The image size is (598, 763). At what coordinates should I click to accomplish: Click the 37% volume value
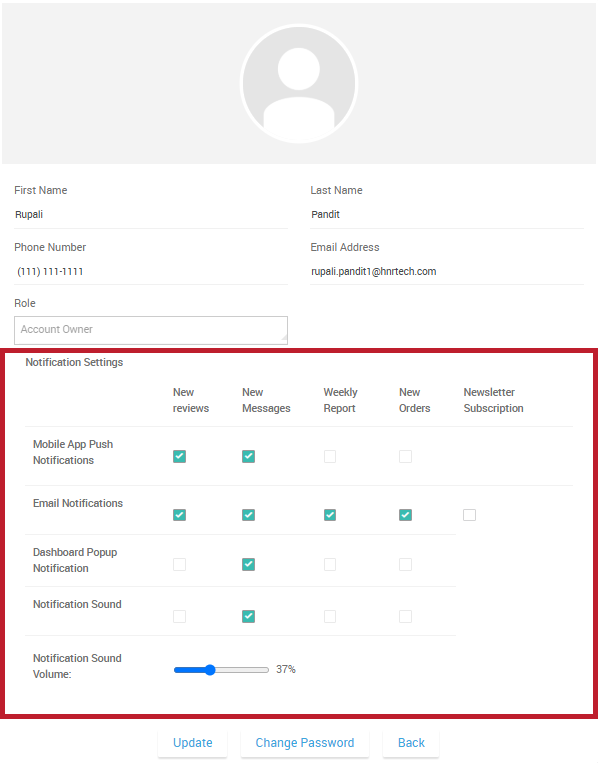click(286, 670)
